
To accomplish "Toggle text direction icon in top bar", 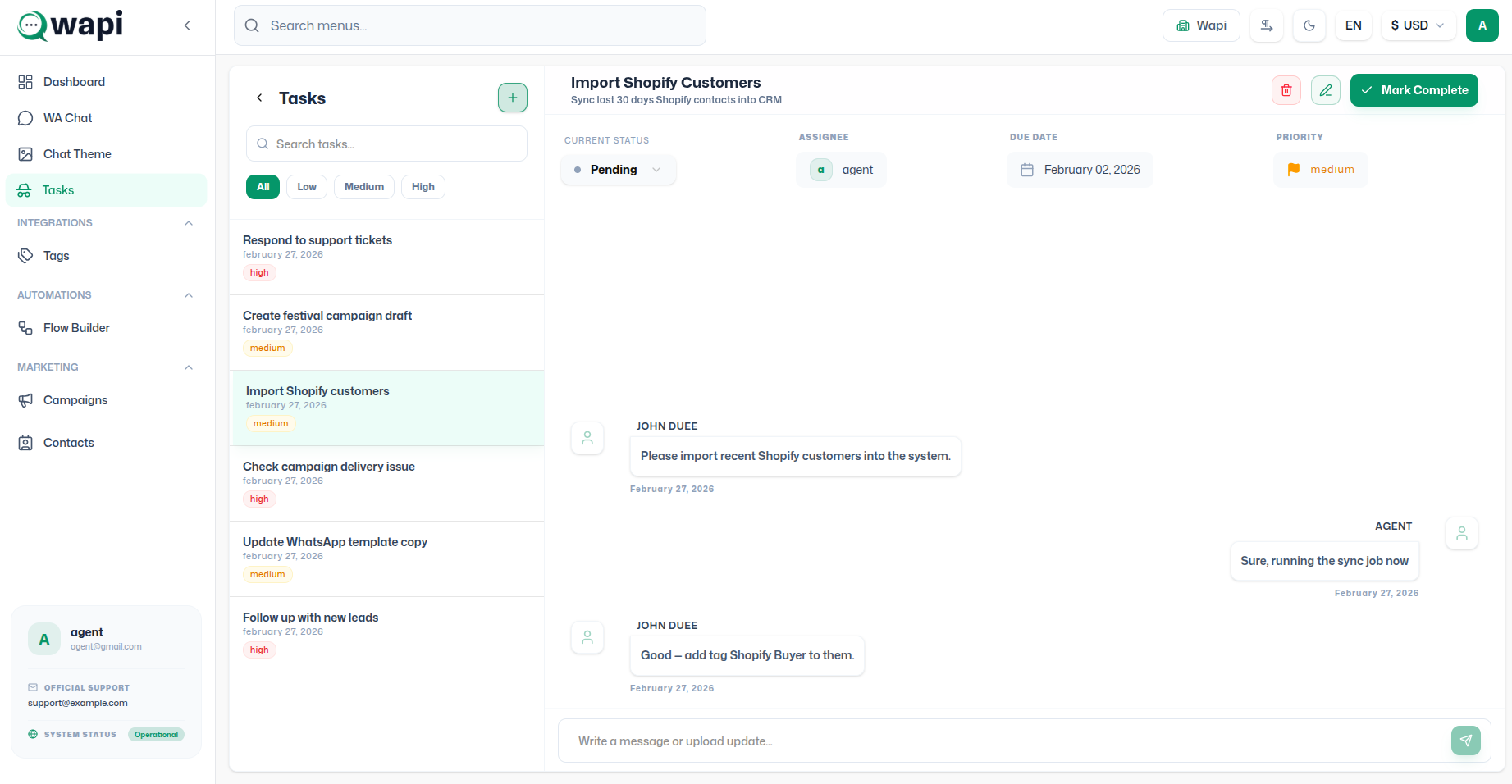I will [1268, 25].
